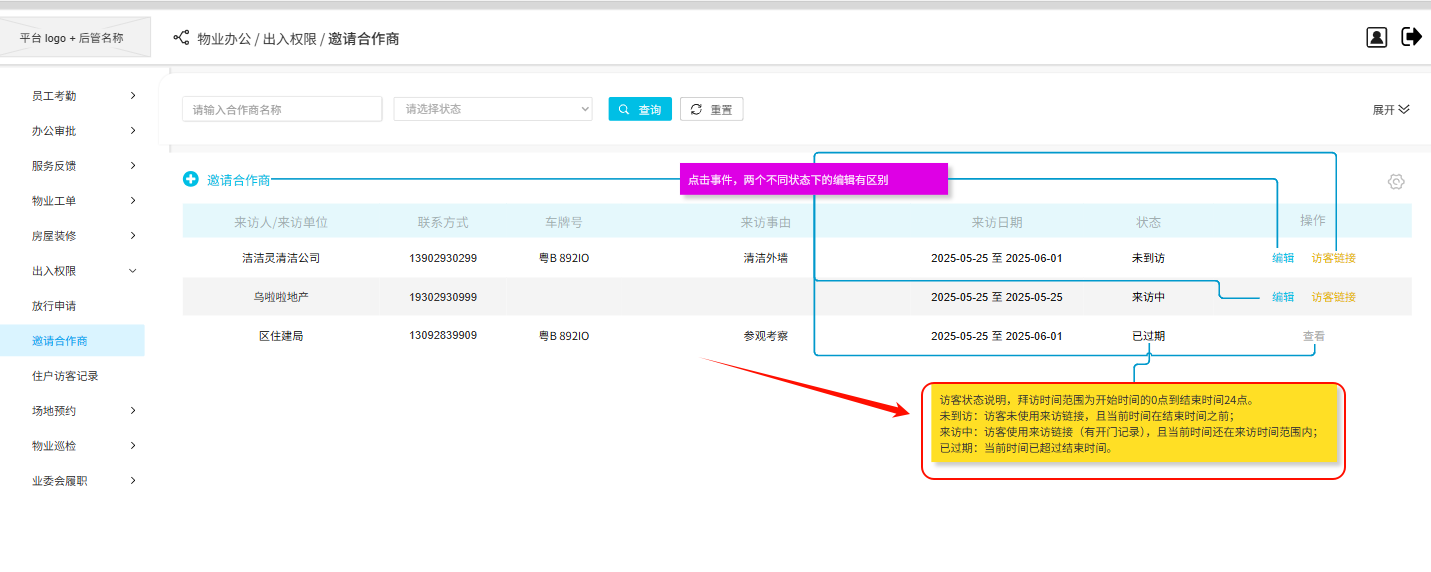
Task: Collapse the 出入权限 sidebar menu
Action: coord(84,271)
